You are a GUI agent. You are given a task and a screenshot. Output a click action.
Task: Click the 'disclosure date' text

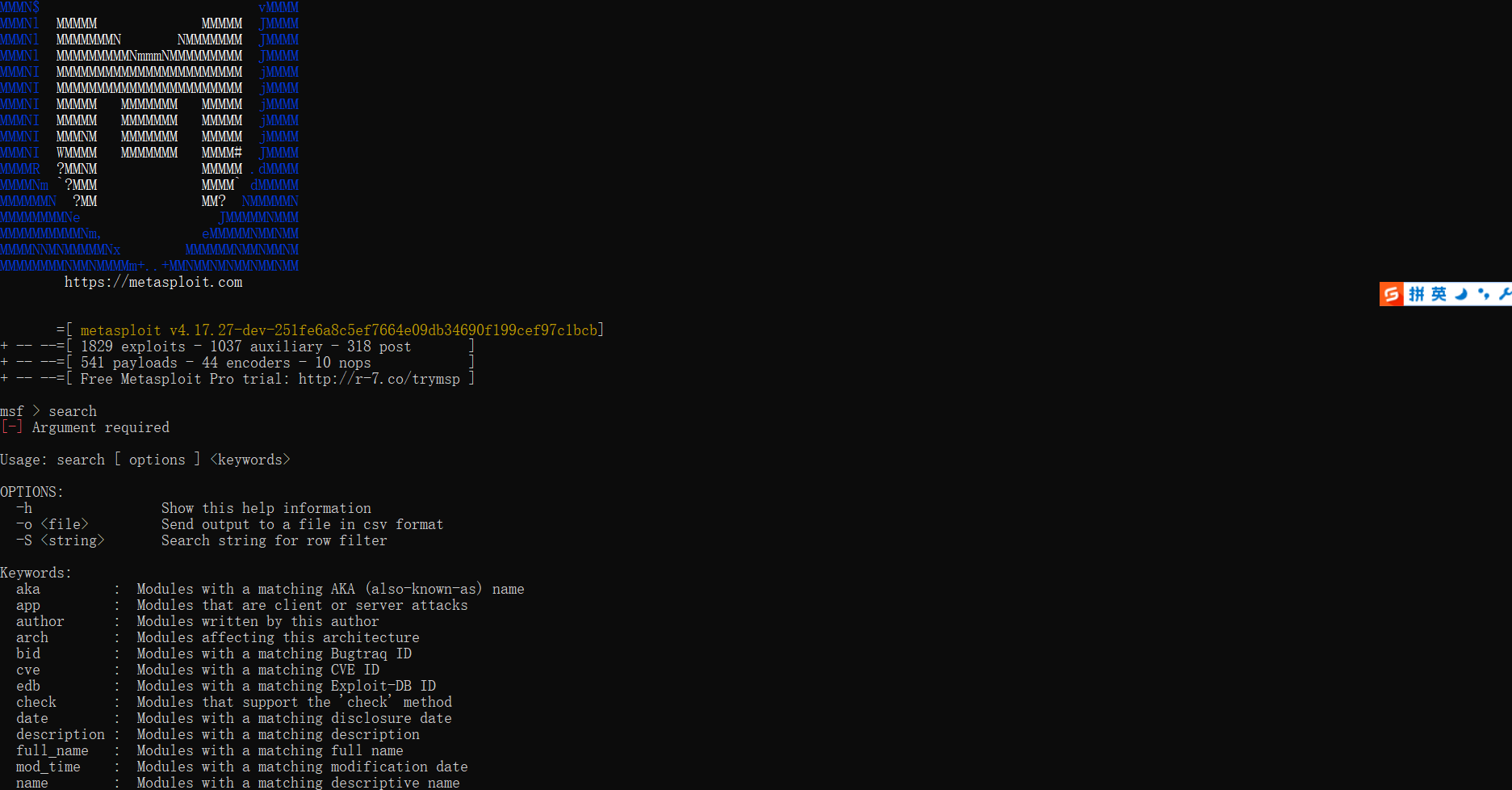tap(392, 718)
